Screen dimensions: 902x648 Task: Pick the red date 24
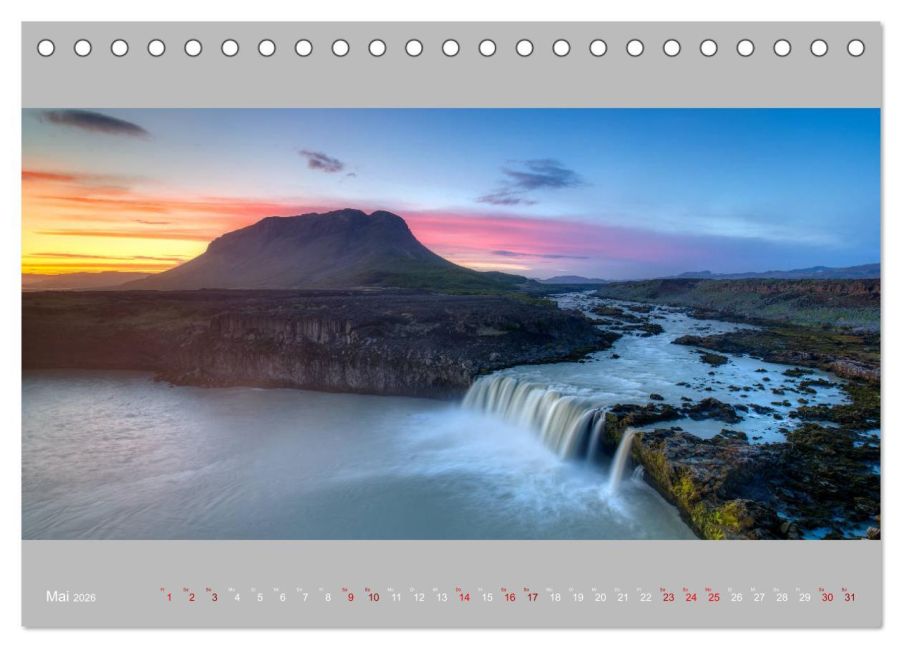(691, 597)
